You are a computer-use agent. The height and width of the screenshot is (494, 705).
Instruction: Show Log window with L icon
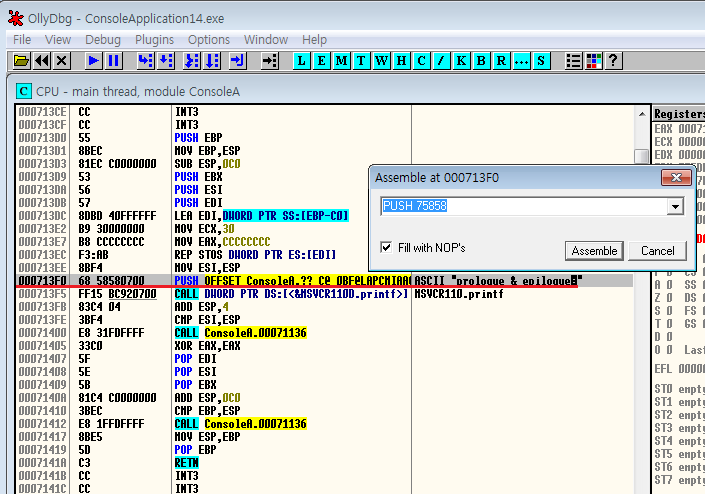pyautogui.click(x=302, y=61)
